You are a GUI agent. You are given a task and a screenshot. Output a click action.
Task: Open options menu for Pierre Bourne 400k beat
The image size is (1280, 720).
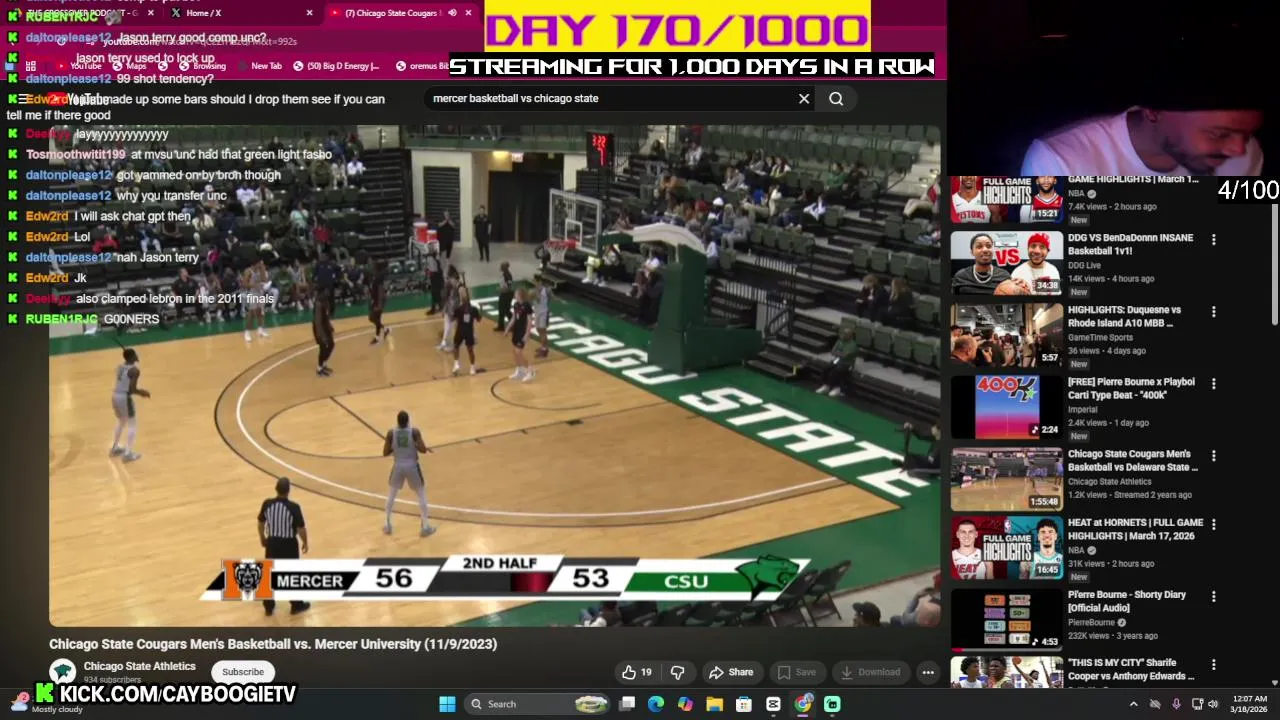(x=1213, y=384)
